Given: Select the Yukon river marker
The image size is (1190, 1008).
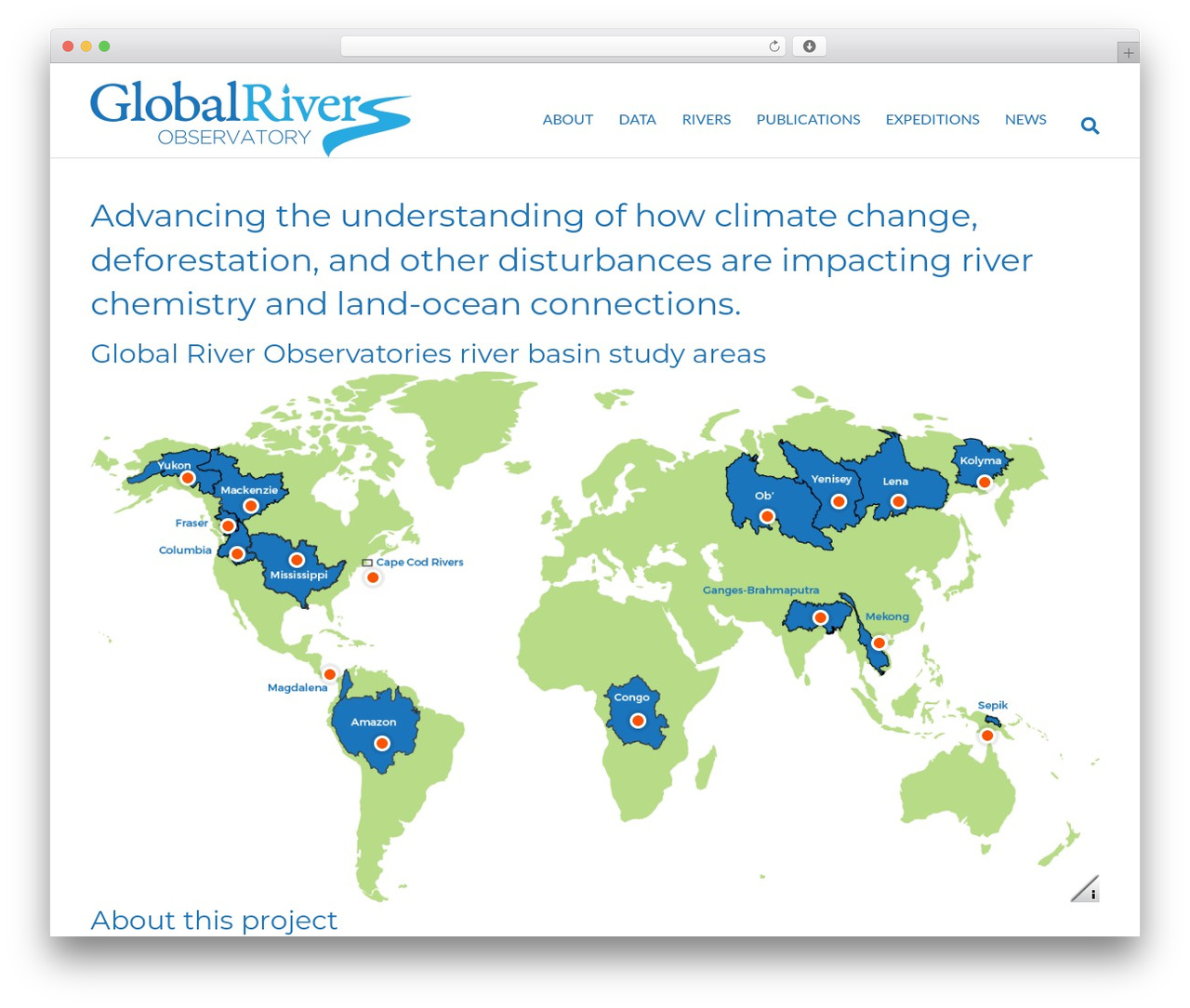Looking at the screenshot, I should (187, 478).
